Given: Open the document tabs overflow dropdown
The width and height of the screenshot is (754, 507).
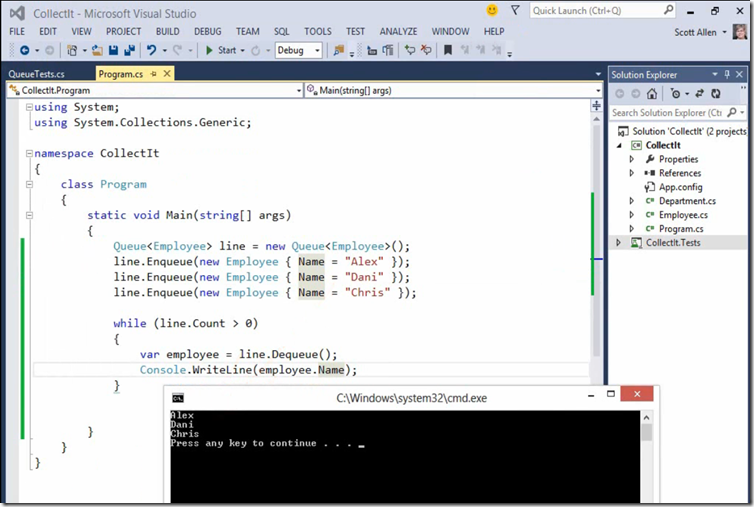Looking at the screenshot, I should (598, 74).
